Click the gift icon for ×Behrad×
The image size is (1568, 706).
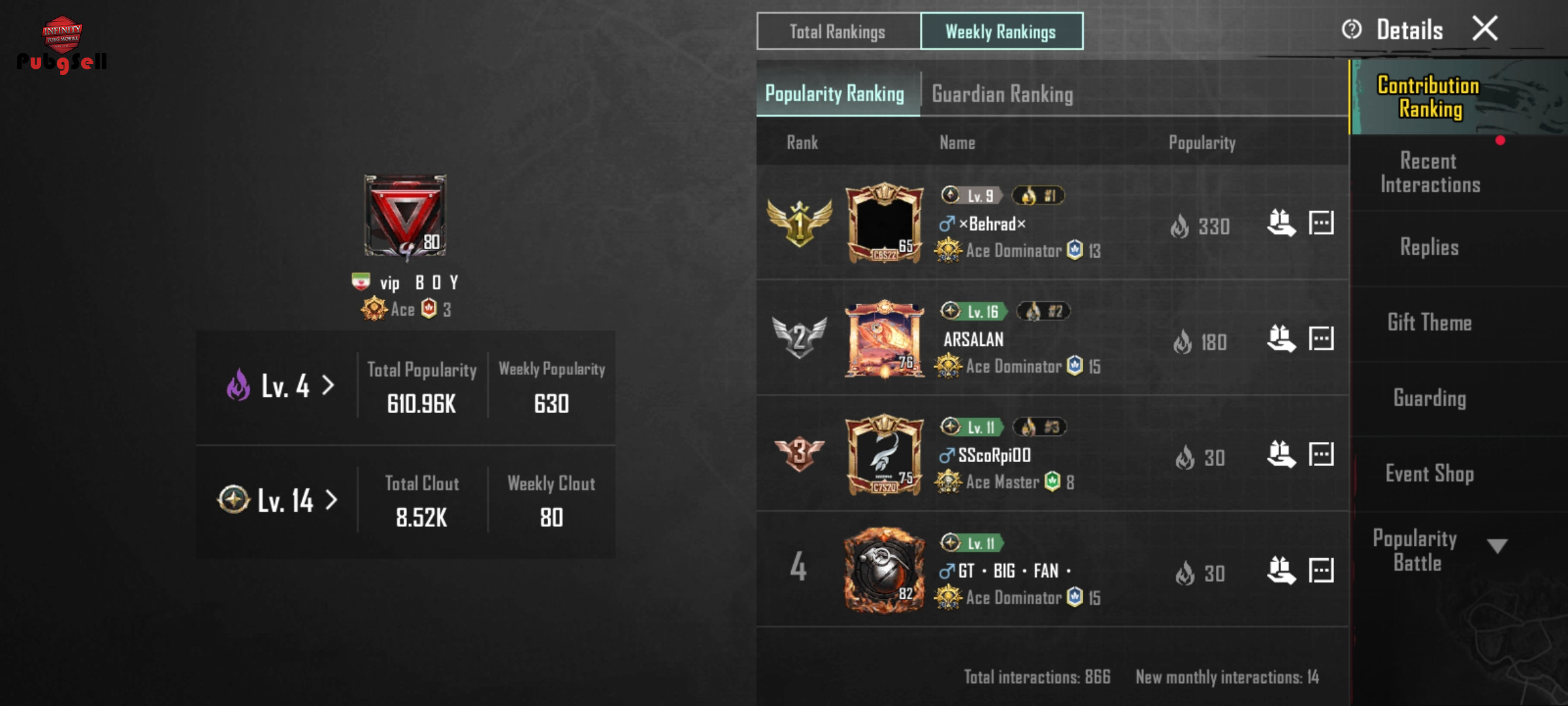click(x=1281, y=223)
